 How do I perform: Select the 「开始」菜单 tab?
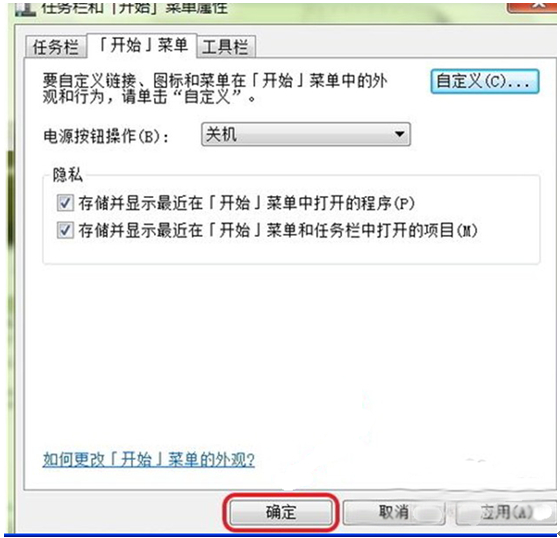coord(142,45)
